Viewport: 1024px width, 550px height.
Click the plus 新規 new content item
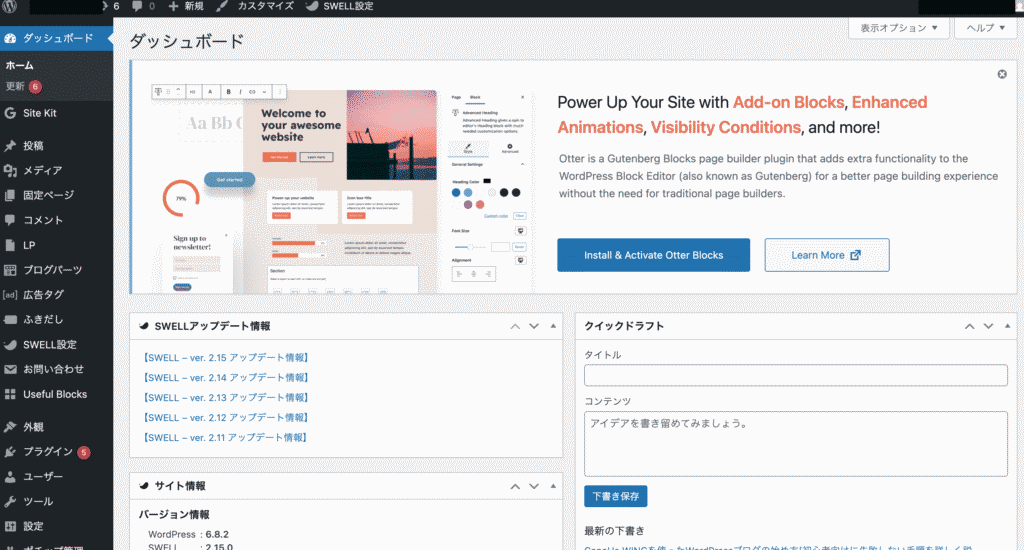click(187, 6)
